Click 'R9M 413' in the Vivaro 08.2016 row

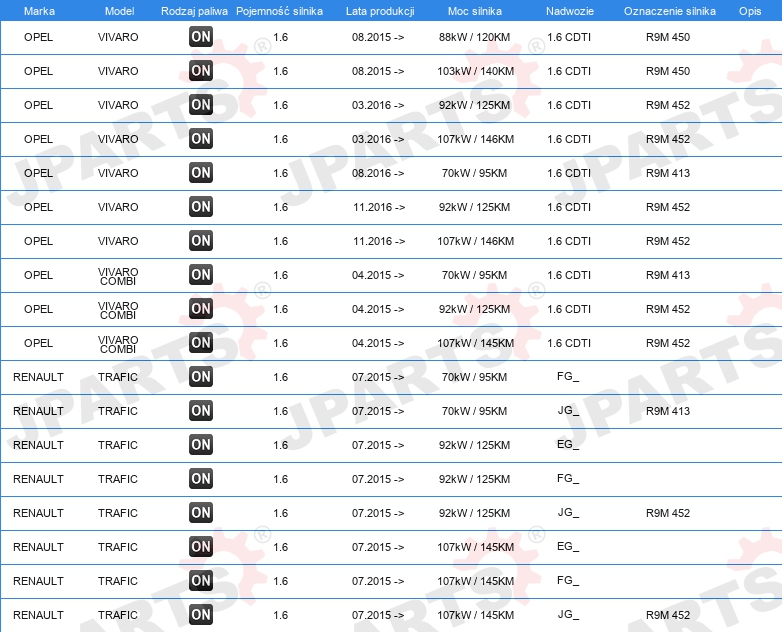click(668, 173)
